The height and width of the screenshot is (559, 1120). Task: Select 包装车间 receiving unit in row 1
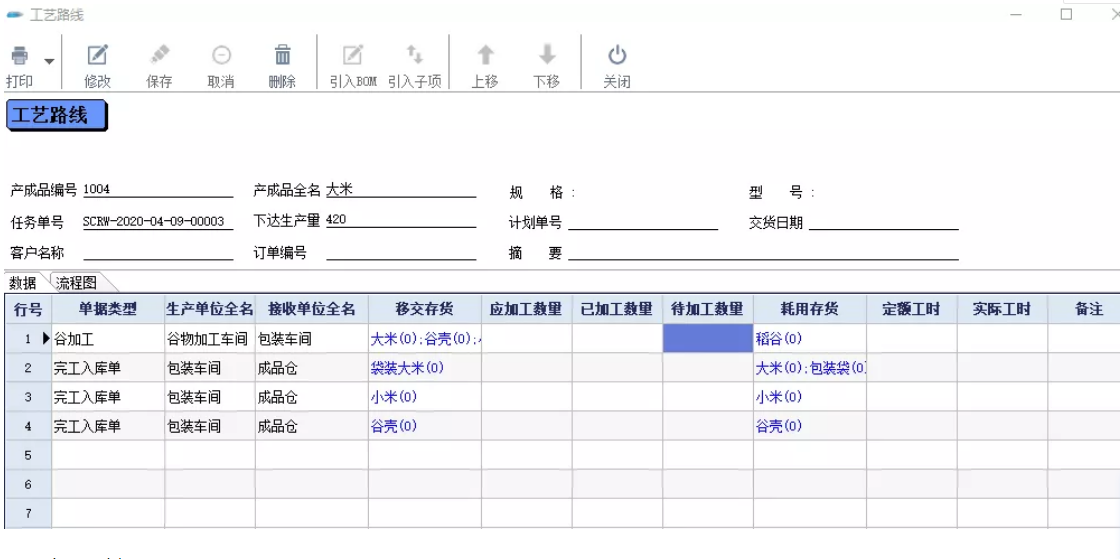(311, 338)
